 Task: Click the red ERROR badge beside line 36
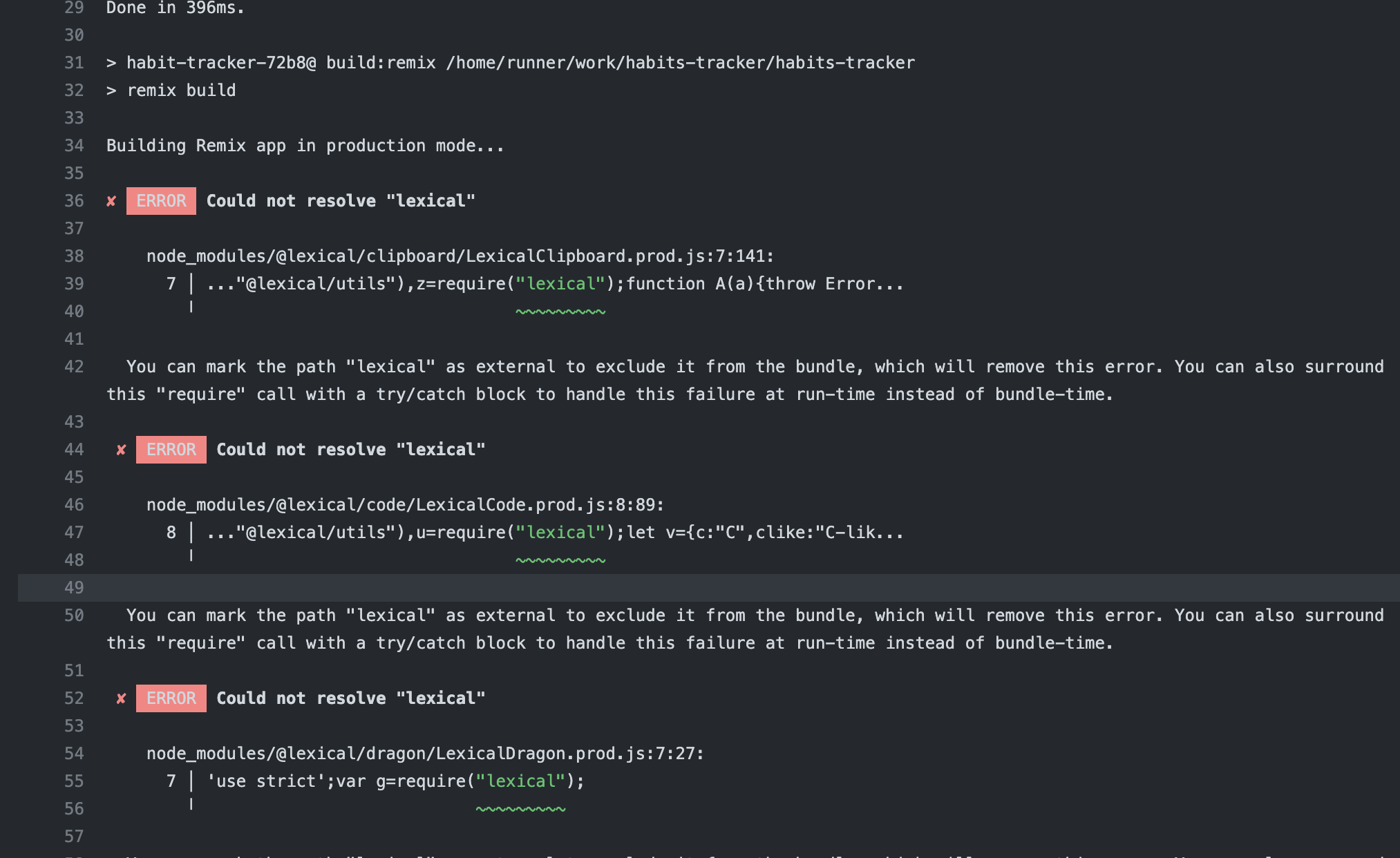pyautogui.click(x=161, y=201)
